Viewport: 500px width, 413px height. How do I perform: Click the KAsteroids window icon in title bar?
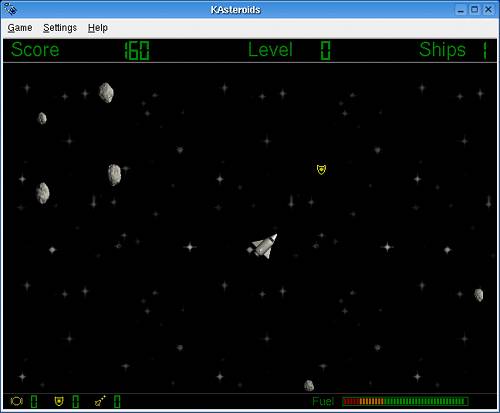(x=10, y=9)
